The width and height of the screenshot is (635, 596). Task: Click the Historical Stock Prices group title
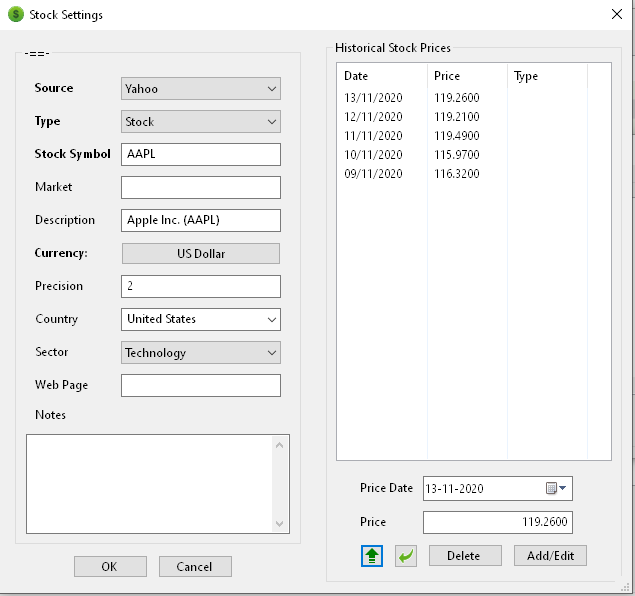pyautogui.click(x=393, y=48)
